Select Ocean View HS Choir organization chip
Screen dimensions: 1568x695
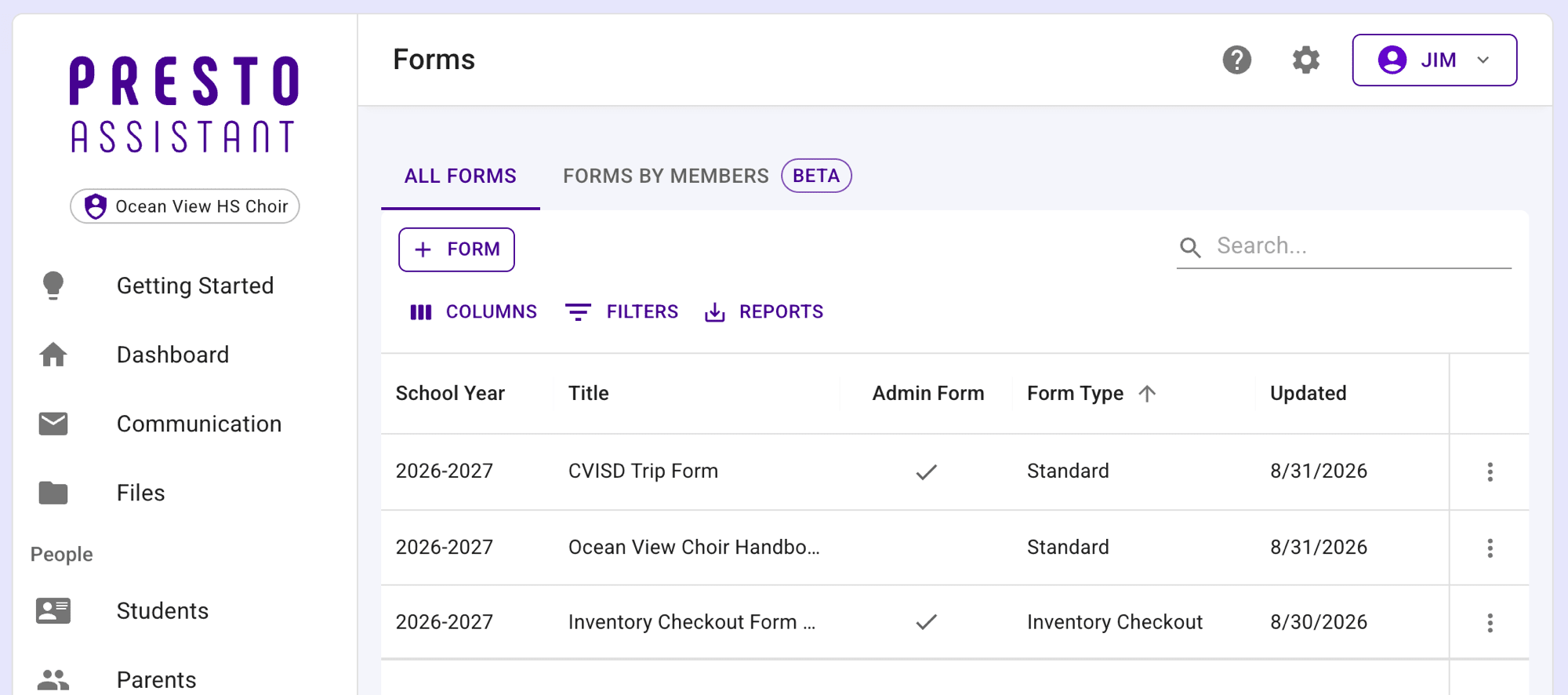(x=185, y=206)
